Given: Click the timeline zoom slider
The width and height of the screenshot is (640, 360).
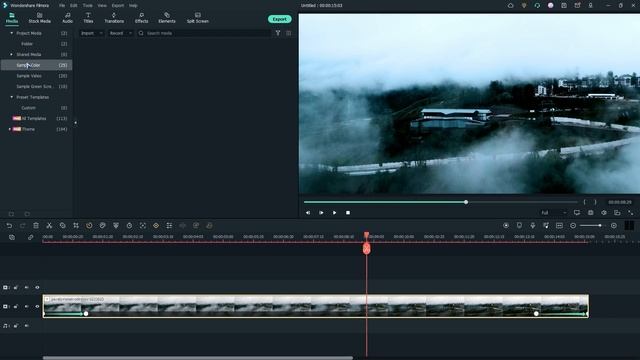Looking at the screenshot, I should (x=591, y=225).
